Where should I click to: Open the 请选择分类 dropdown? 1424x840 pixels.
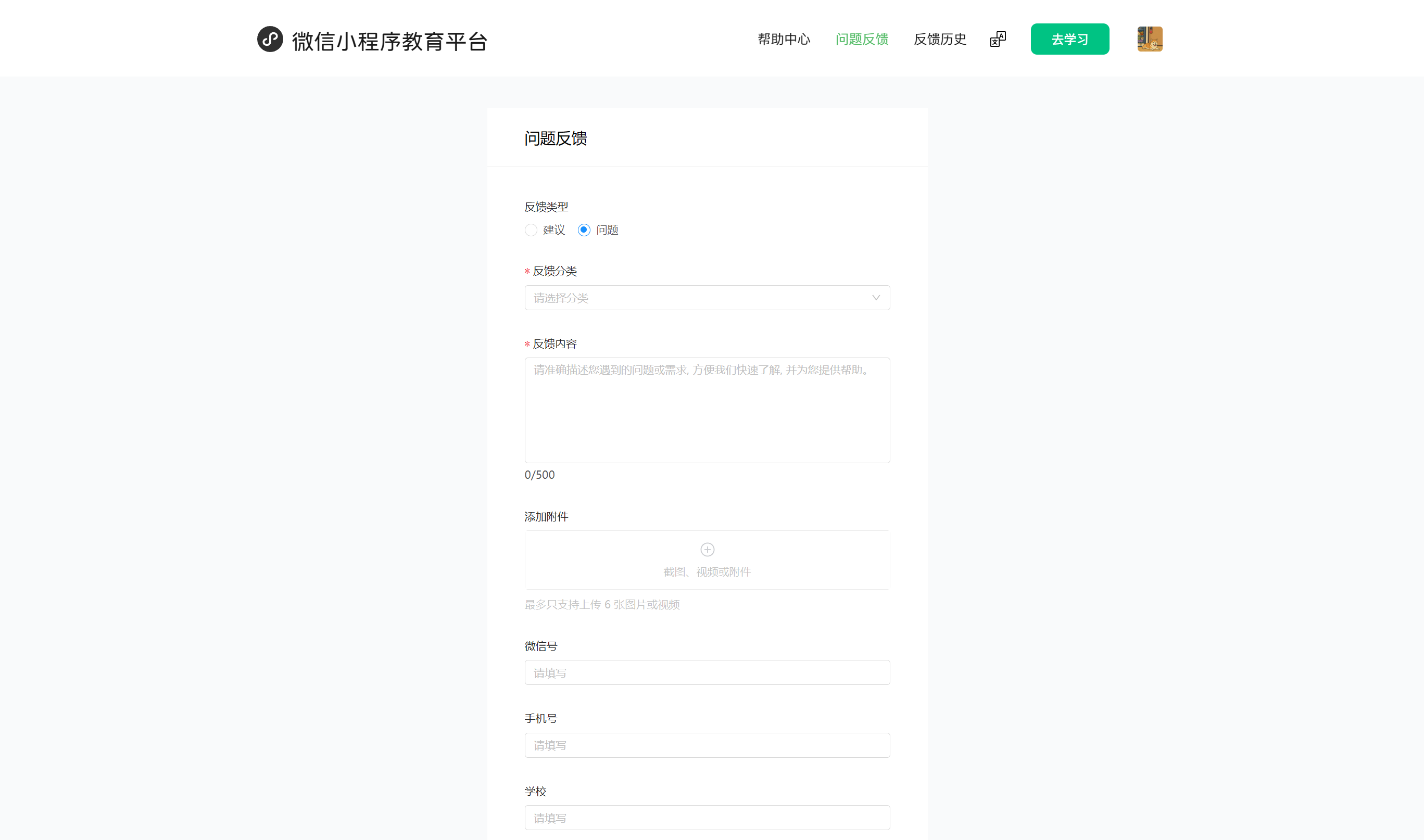(679, 298)
